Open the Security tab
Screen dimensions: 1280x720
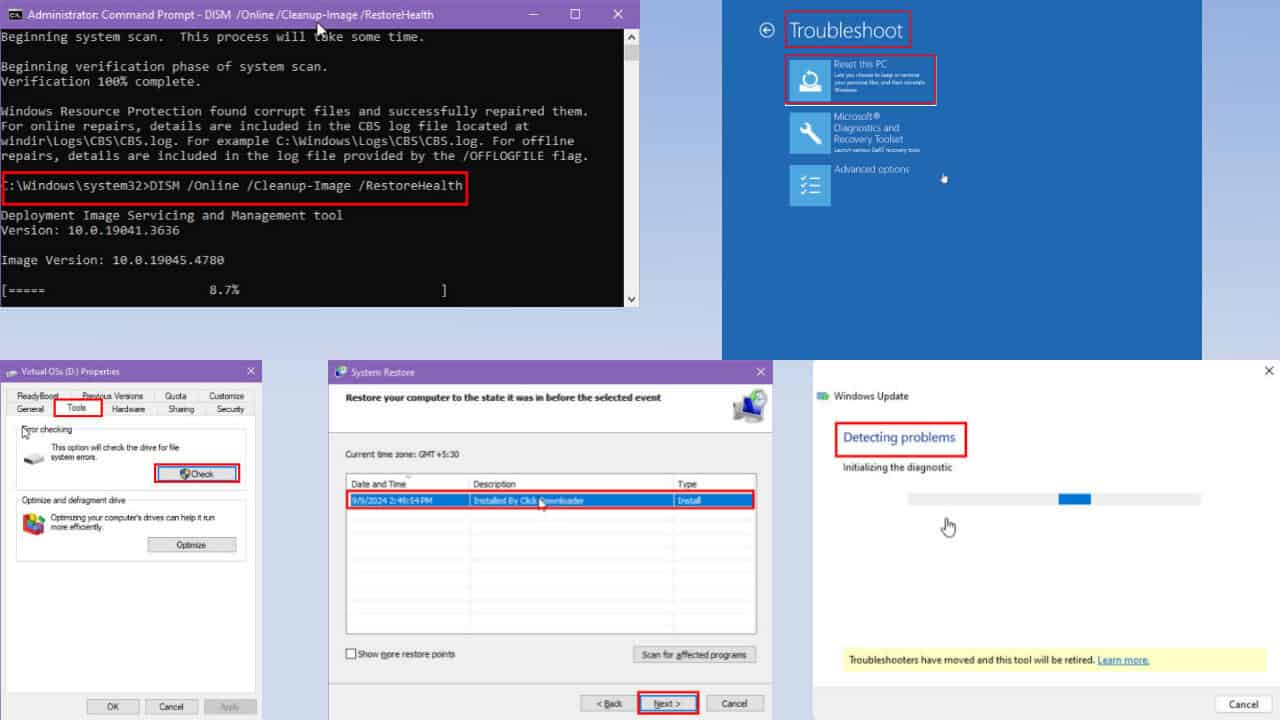pyautogui.click(x=230, y=409)
